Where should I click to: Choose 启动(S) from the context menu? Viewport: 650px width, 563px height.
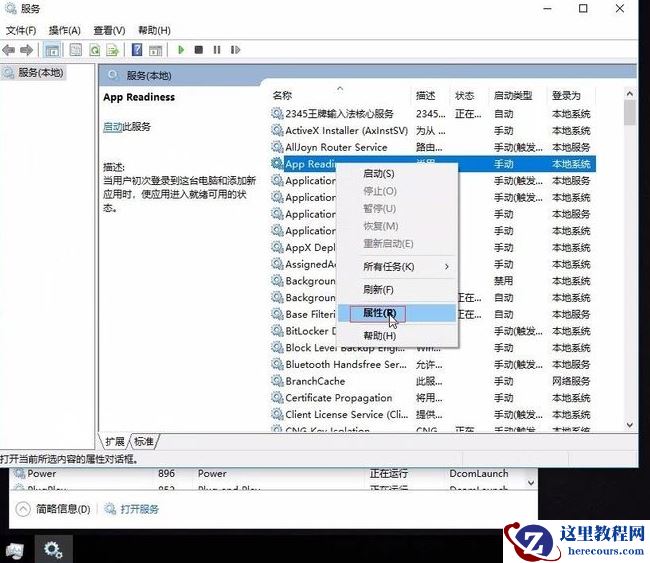[378, 174]
